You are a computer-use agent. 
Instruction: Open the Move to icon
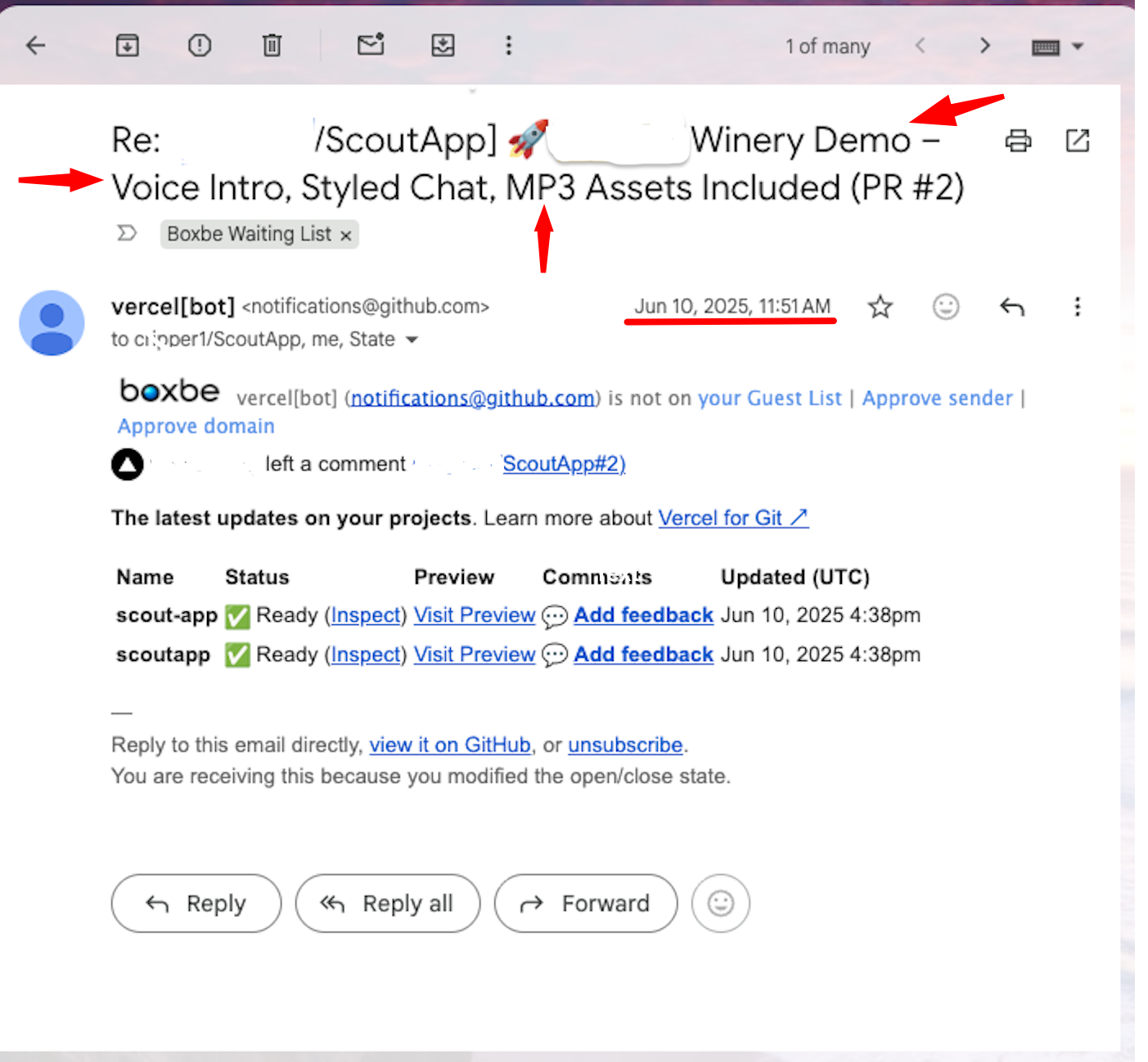pyautogui.click(x=443, y=45)
